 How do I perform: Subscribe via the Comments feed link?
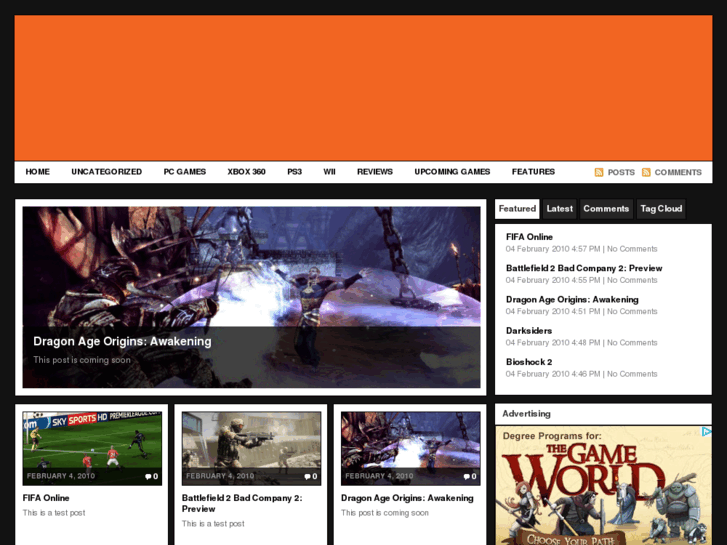click(x=678, y=172)
